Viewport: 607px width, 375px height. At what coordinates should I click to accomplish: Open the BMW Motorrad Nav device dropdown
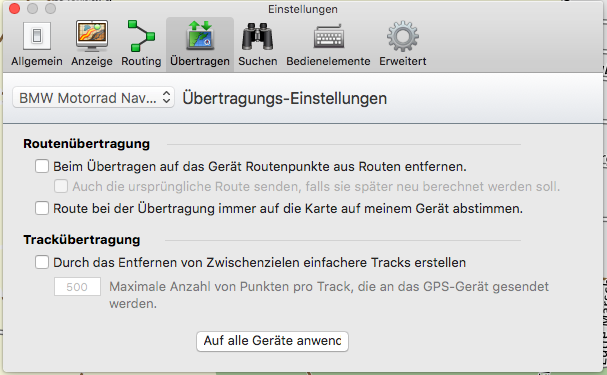pyautogui.click(x=93, y=98)
